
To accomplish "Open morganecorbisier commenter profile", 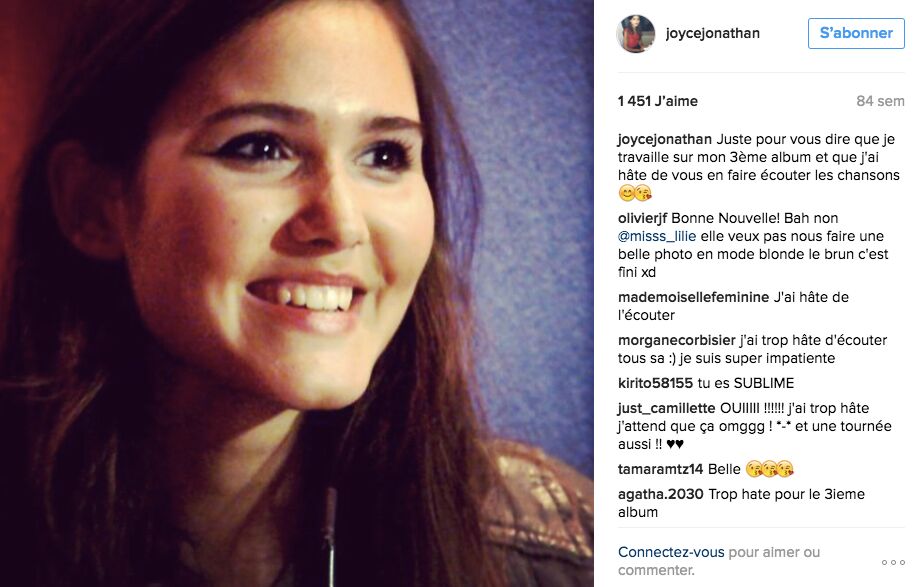I will pos(676,340).
